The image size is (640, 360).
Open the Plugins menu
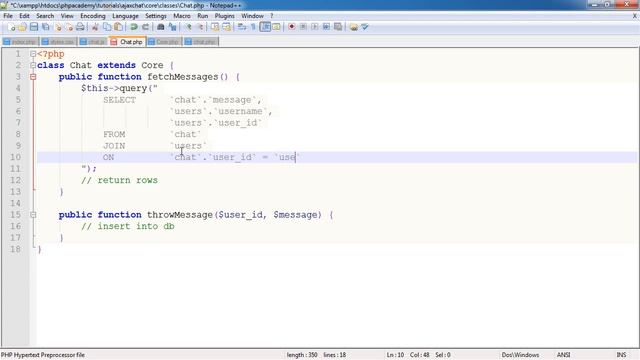[224, 16]
